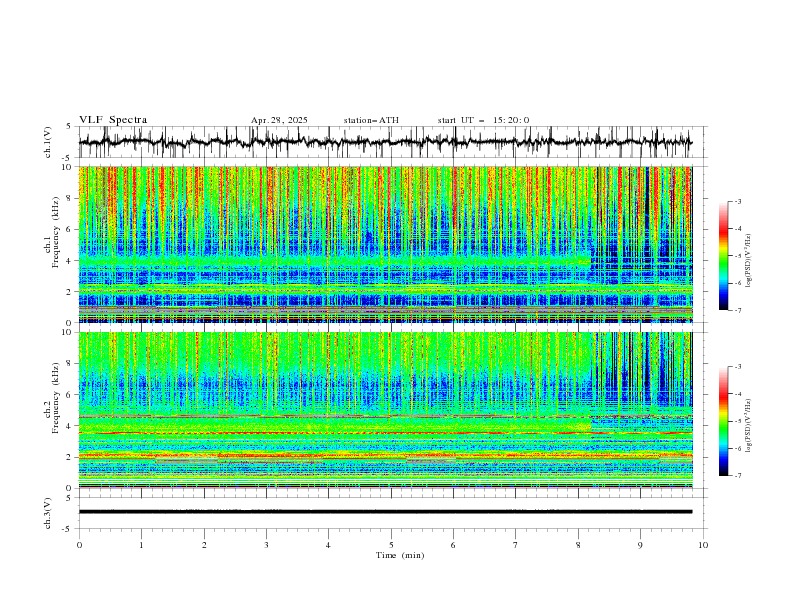The width and height of the screenshot is (792, 612).
Task: Click the "5" tick on ch.1(V) axis
Action: [69, 126]
